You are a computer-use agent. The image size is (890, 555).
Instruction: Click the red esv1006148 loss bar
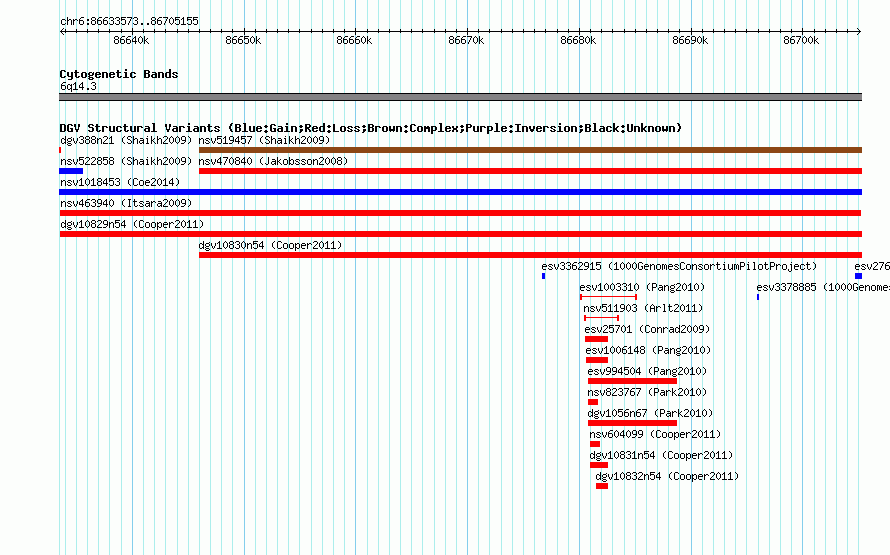point(597,360)
